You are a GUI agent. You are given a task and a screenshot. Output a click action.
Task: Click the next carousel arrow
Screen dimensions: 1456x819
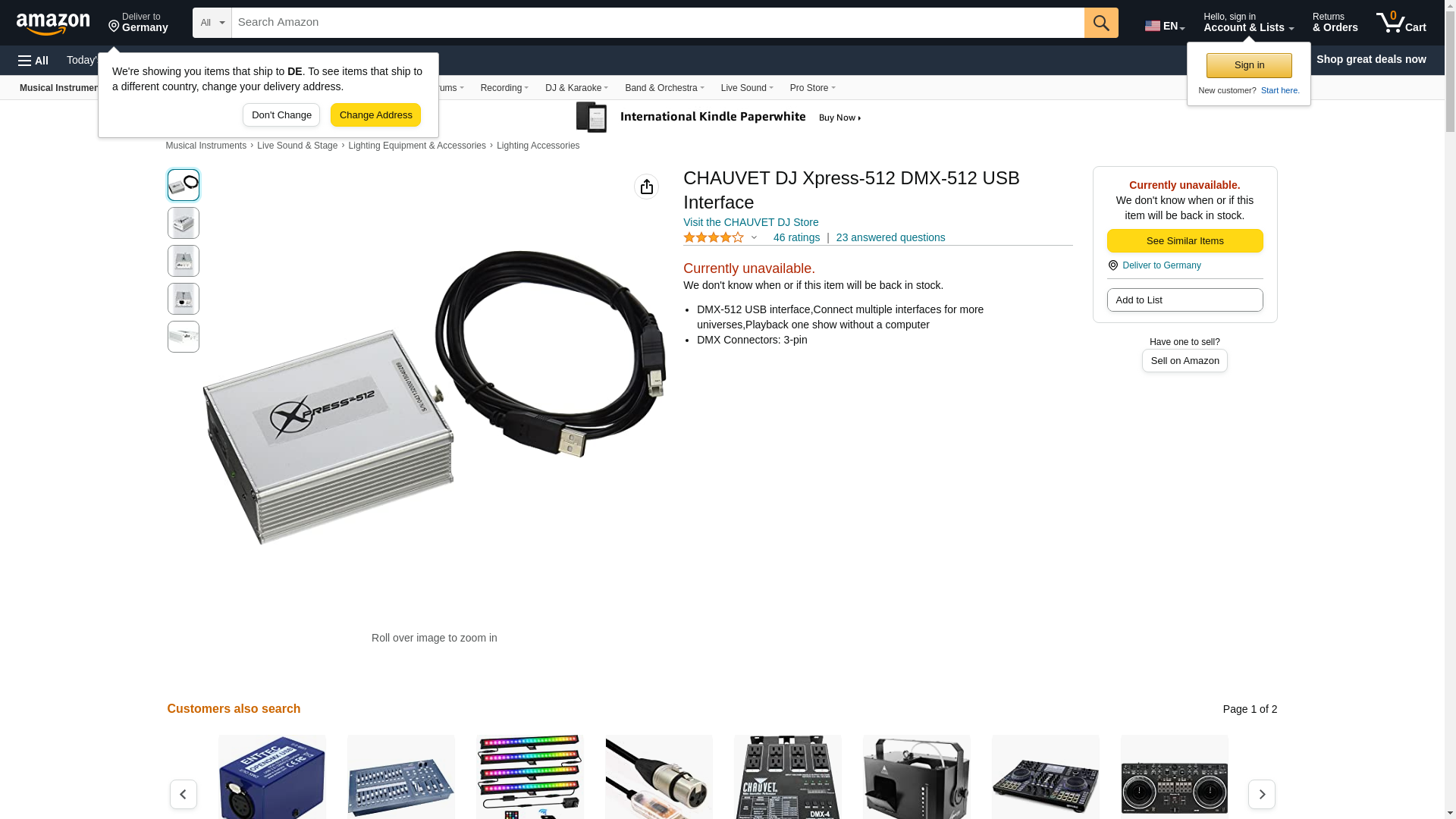(1262, 794)
